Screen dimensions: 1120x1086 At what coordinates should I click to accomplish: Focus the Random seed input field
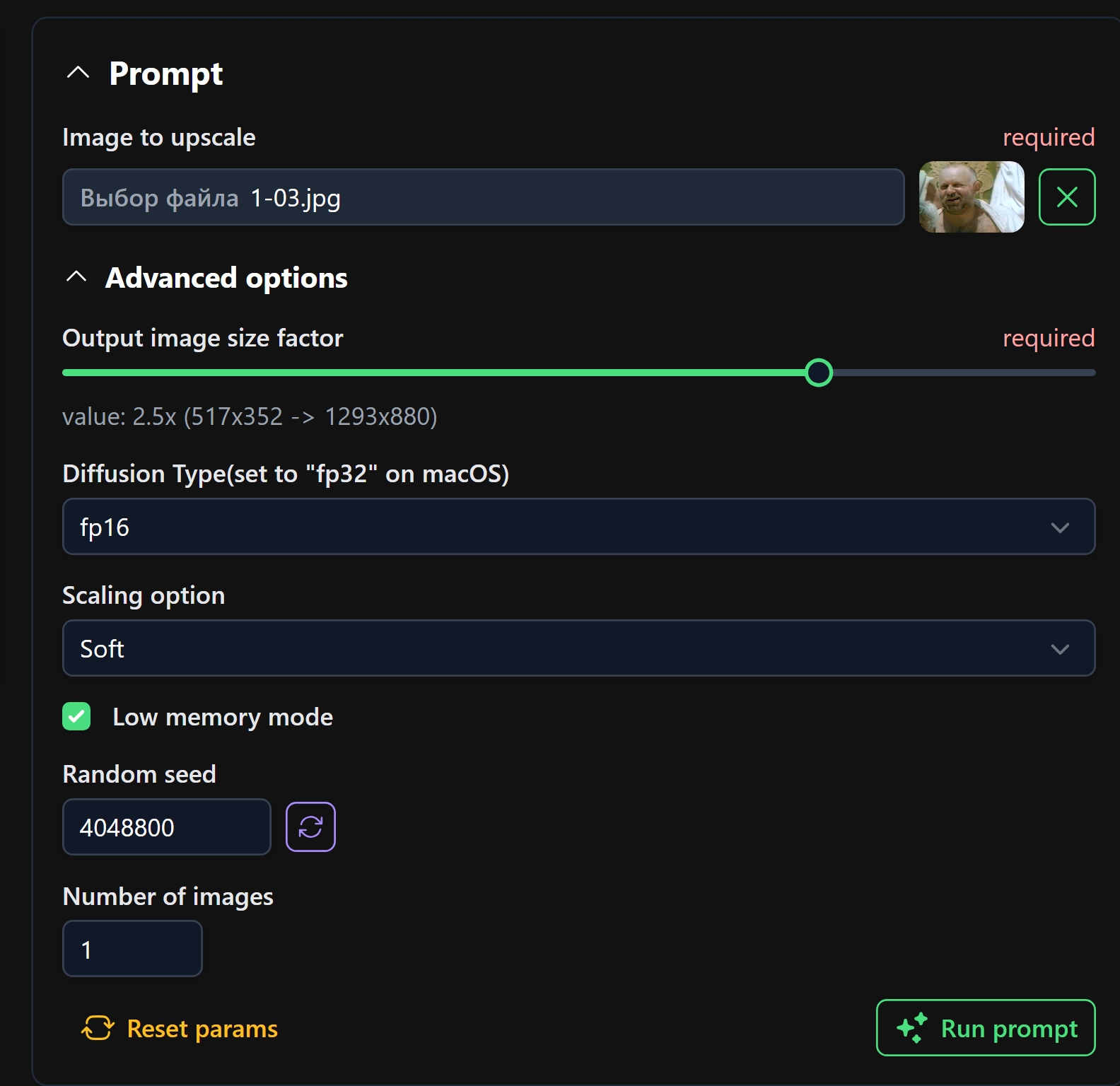167,827
